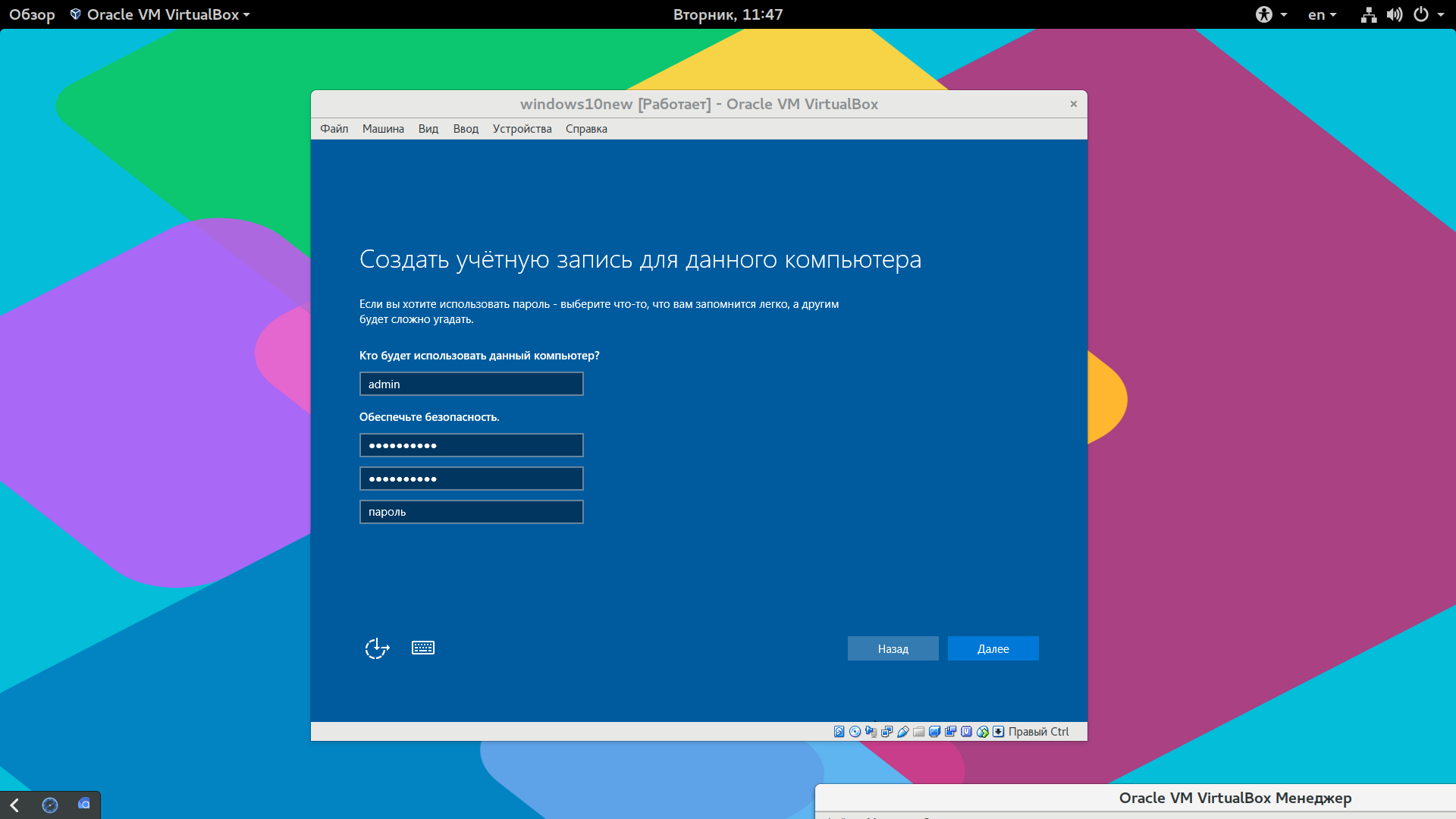Click the Далее button
The image size is (1456, 819).
993,648
